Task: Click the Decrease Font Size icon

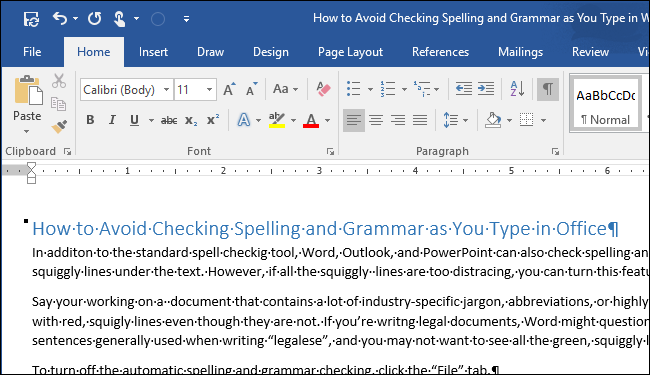Action: click(251, 89)
